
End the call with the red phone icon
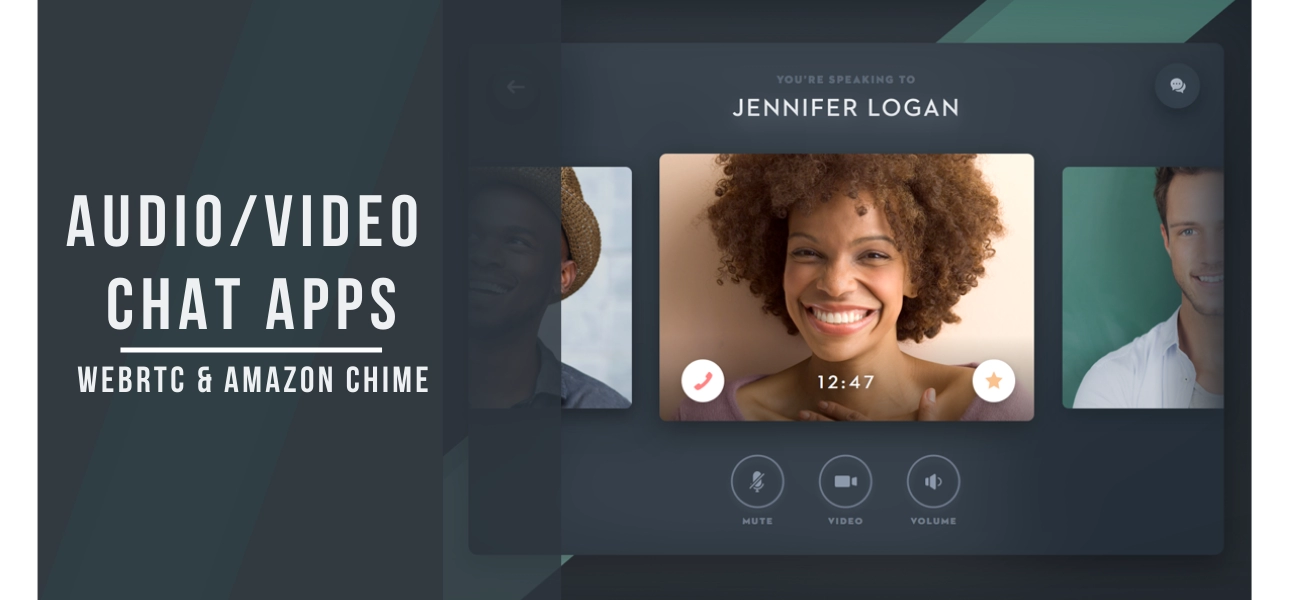click(x=702, y=380)
